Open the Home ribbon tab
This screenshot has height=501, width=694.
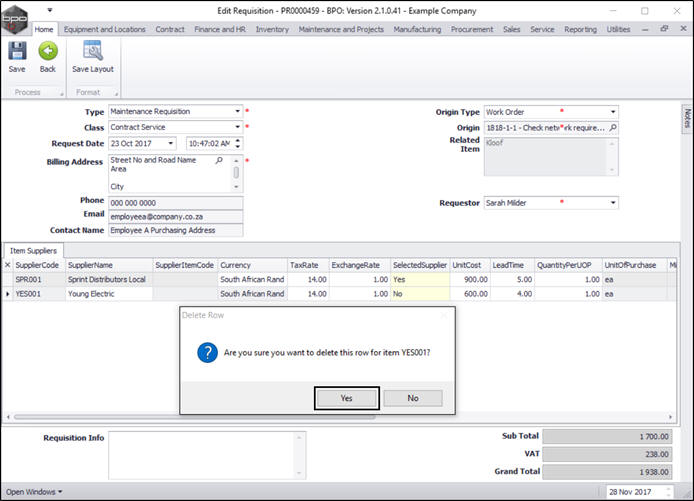tap(44, 29)
